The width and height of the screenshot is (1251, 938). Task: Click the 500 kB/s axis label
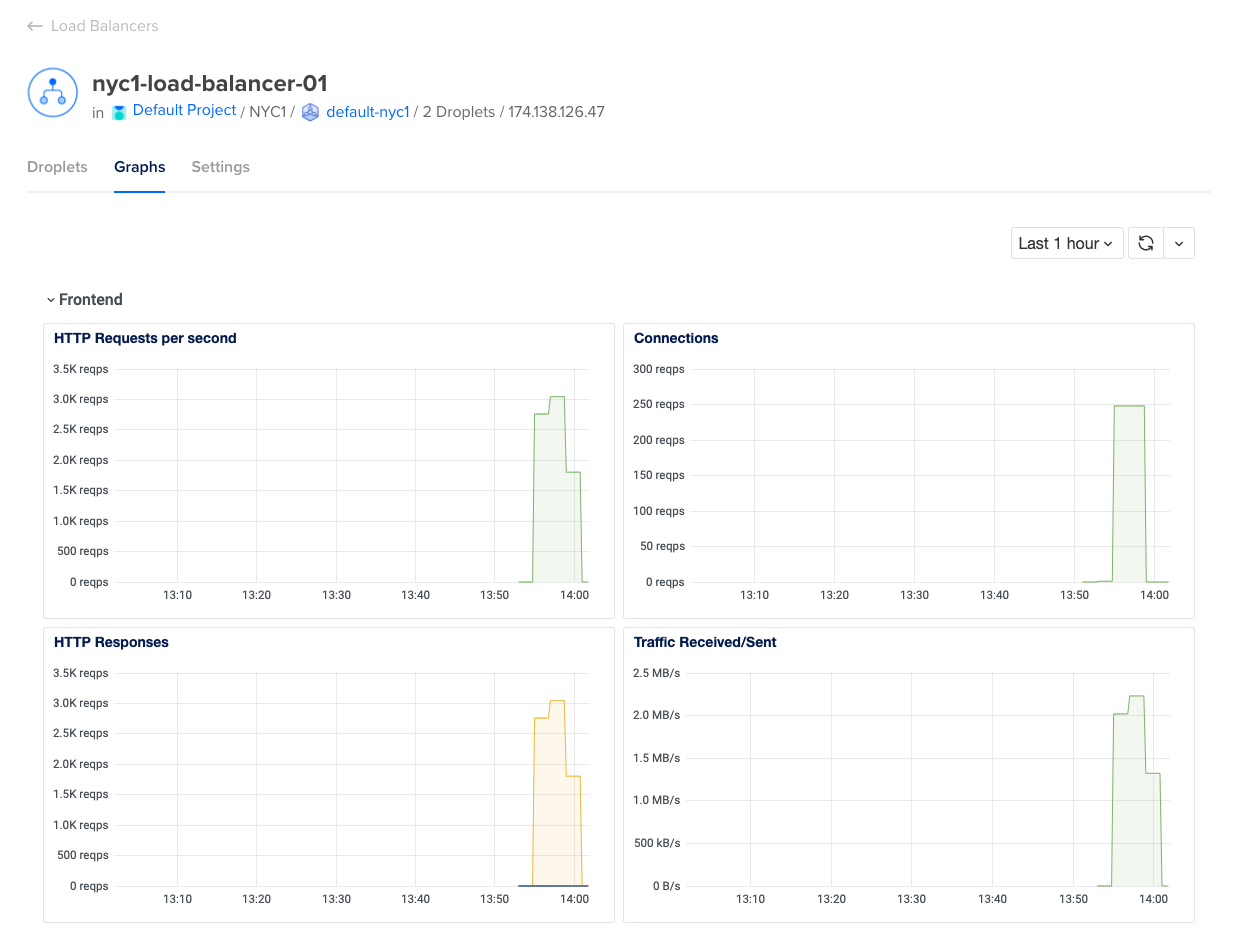657,843
